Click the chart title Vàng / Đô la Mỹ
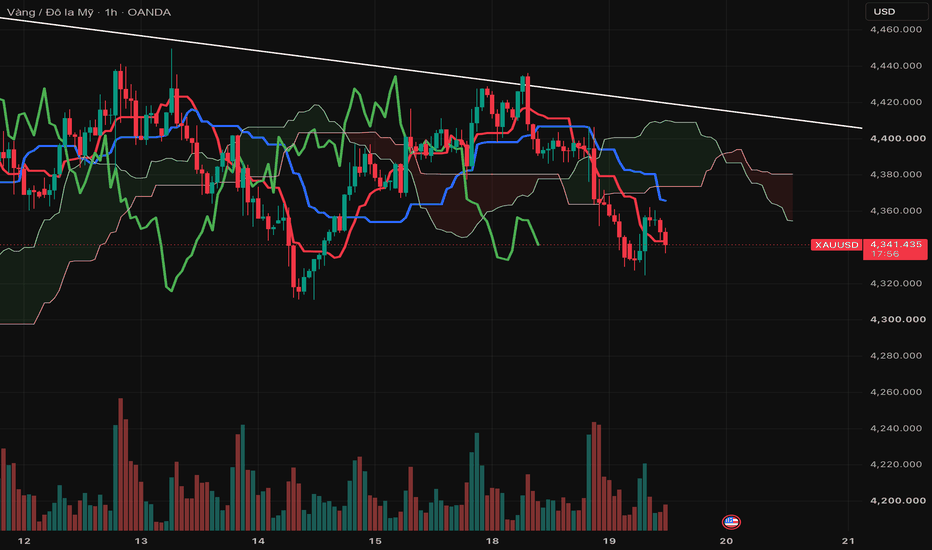The width and height of the screenshot is (932, 550). (x=50, y=12)
